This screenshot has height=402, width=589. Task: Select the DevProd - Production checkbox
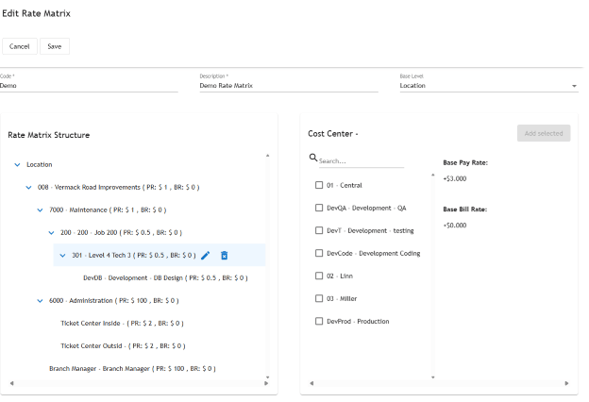(319, 321)
